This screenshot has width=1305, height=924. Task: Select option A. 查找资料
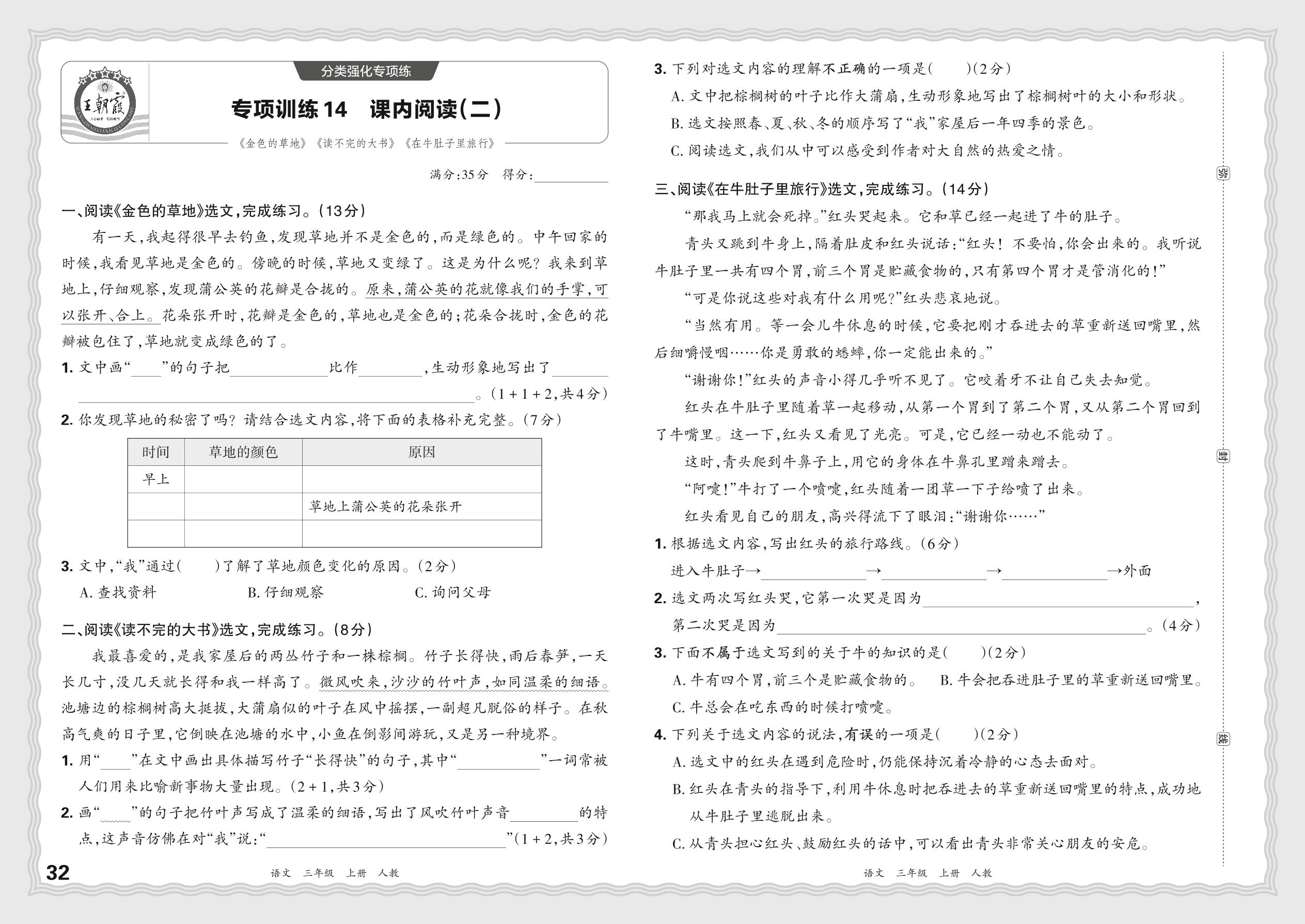(118, 592)
